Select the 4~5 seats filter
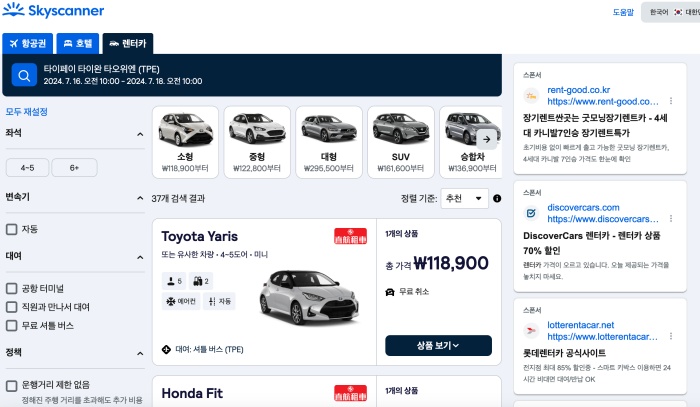 coord(27,168)
